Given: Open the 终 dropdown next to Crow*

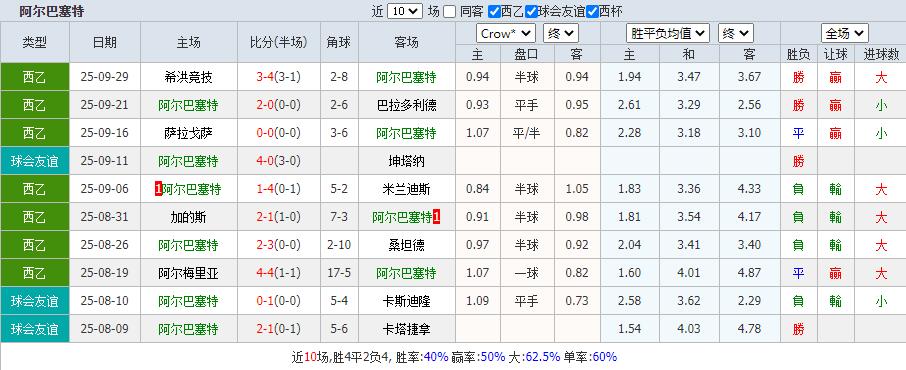Looking at the screenshot, I should (x=560, y=34).
